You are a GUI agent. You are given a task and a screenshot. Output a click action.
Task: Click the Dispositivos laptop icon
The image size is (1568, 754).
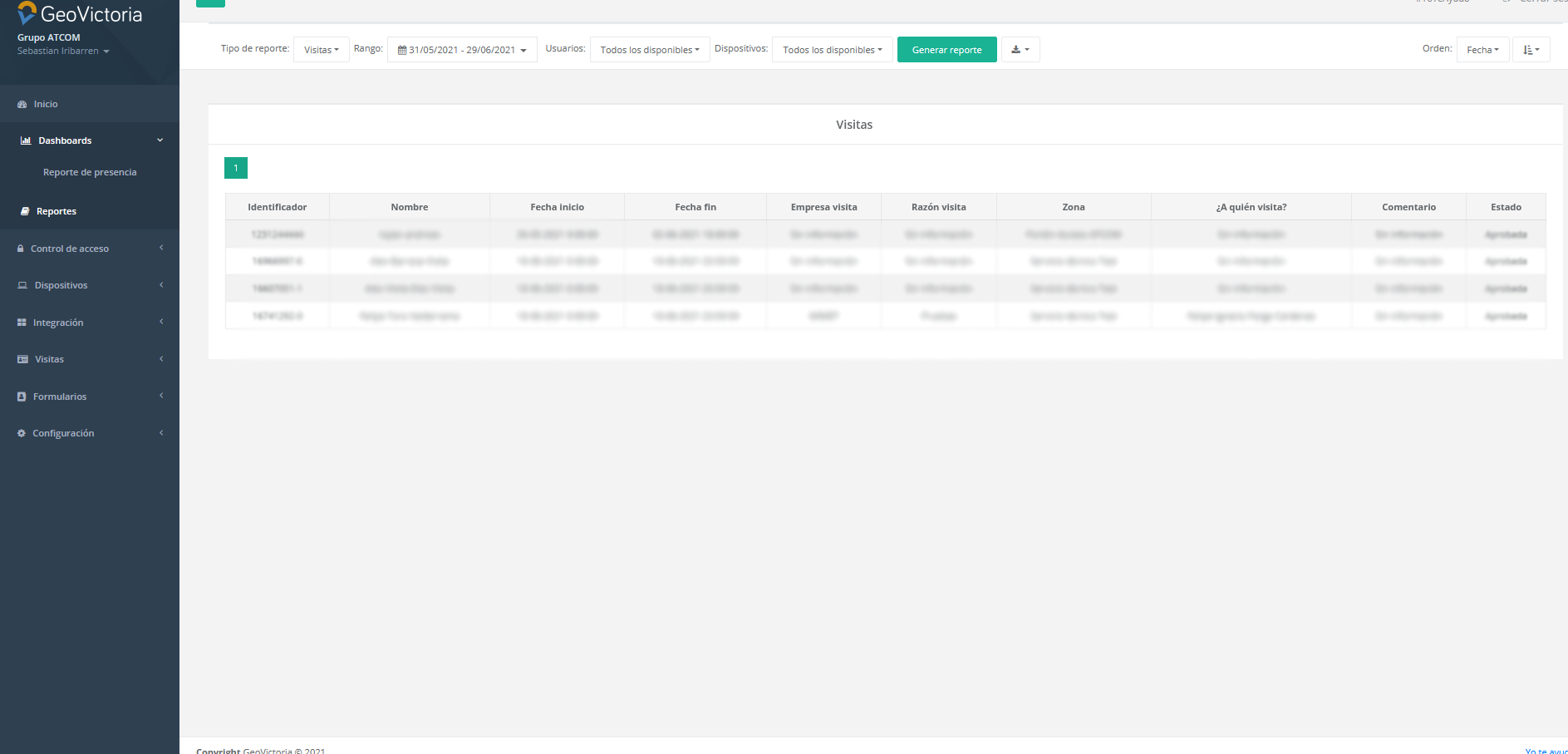pyautogui.click(x=22, y=286)
